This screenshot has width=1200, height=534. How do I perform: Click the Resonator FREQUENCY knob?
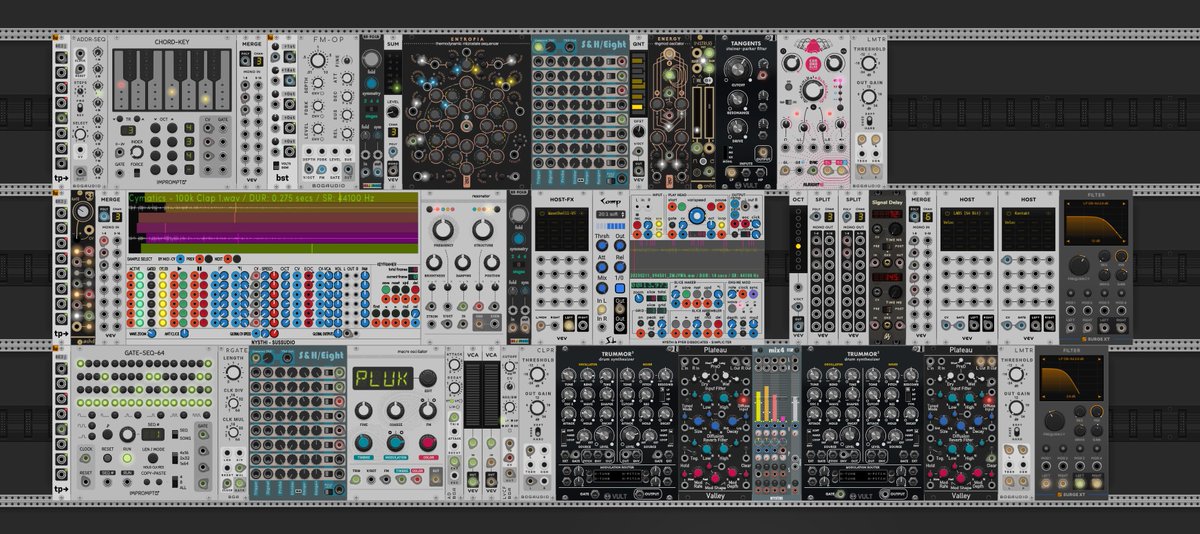click(443, 229)
